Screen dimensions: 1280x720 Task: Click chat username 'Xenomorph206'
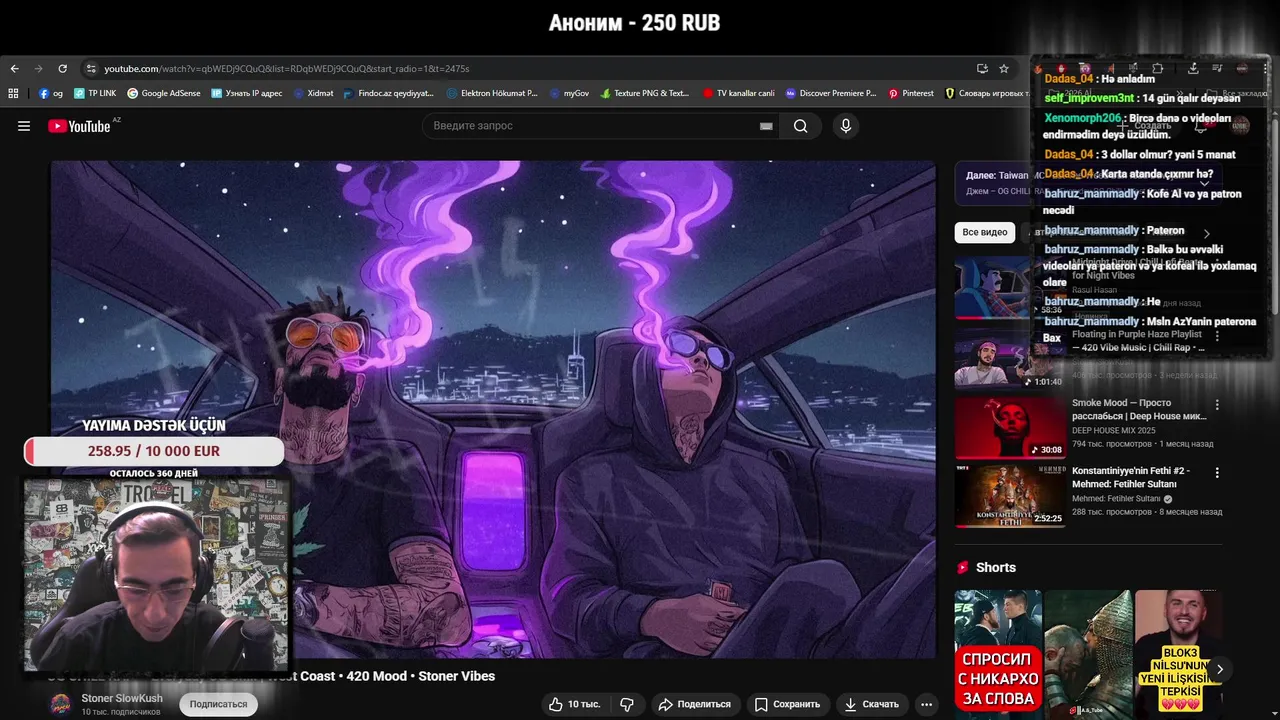[x=1083, y=118]
